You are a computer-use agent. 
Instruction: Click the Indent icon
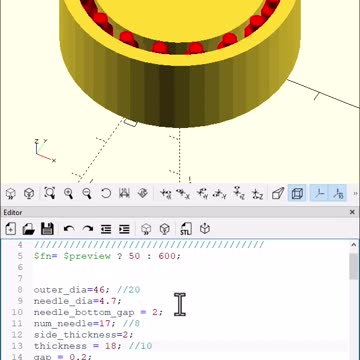point(124,229)
